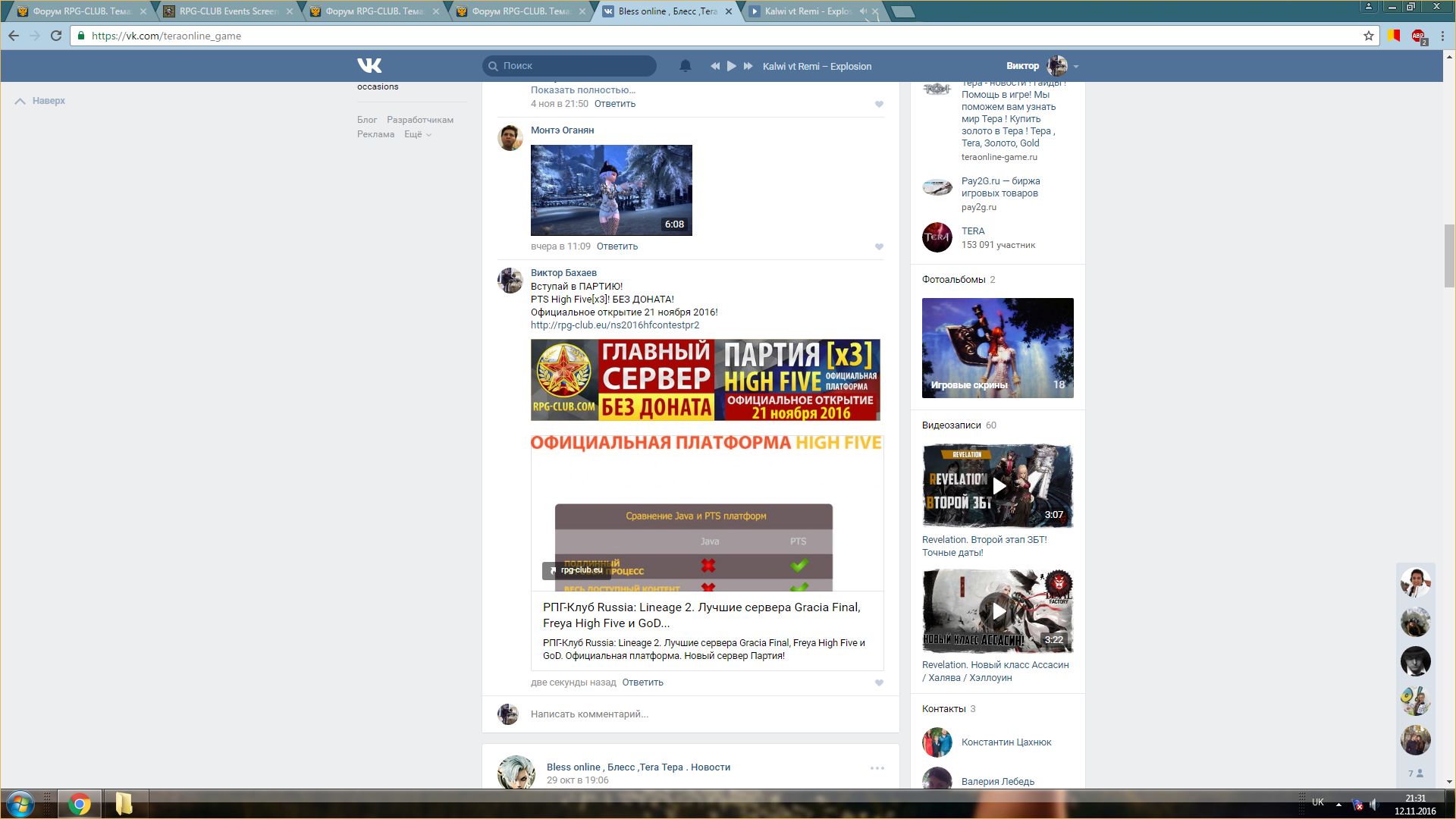Viewport: 1456px width, 819px height.
Task: Bookmark page with the star icon
Action: (1368, 36)
